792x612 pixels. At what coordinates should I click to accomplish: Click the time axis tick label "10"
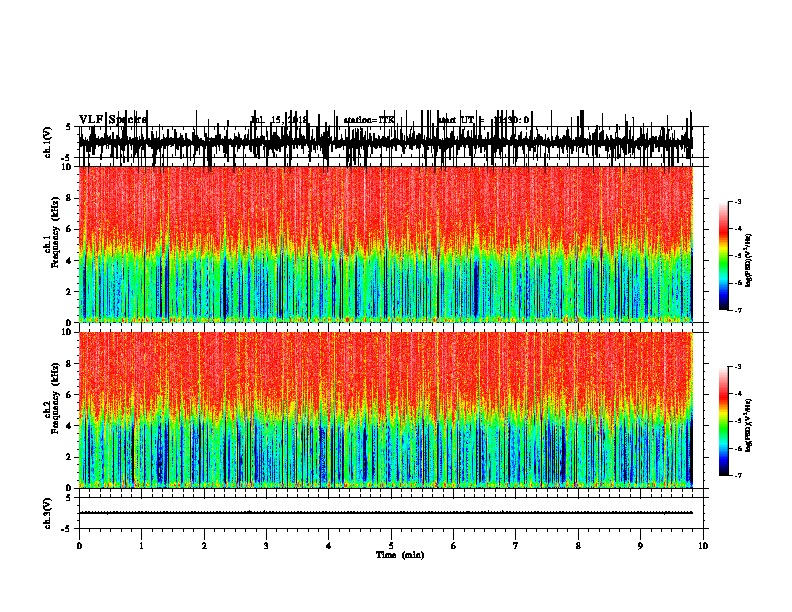tap(703, 546)
